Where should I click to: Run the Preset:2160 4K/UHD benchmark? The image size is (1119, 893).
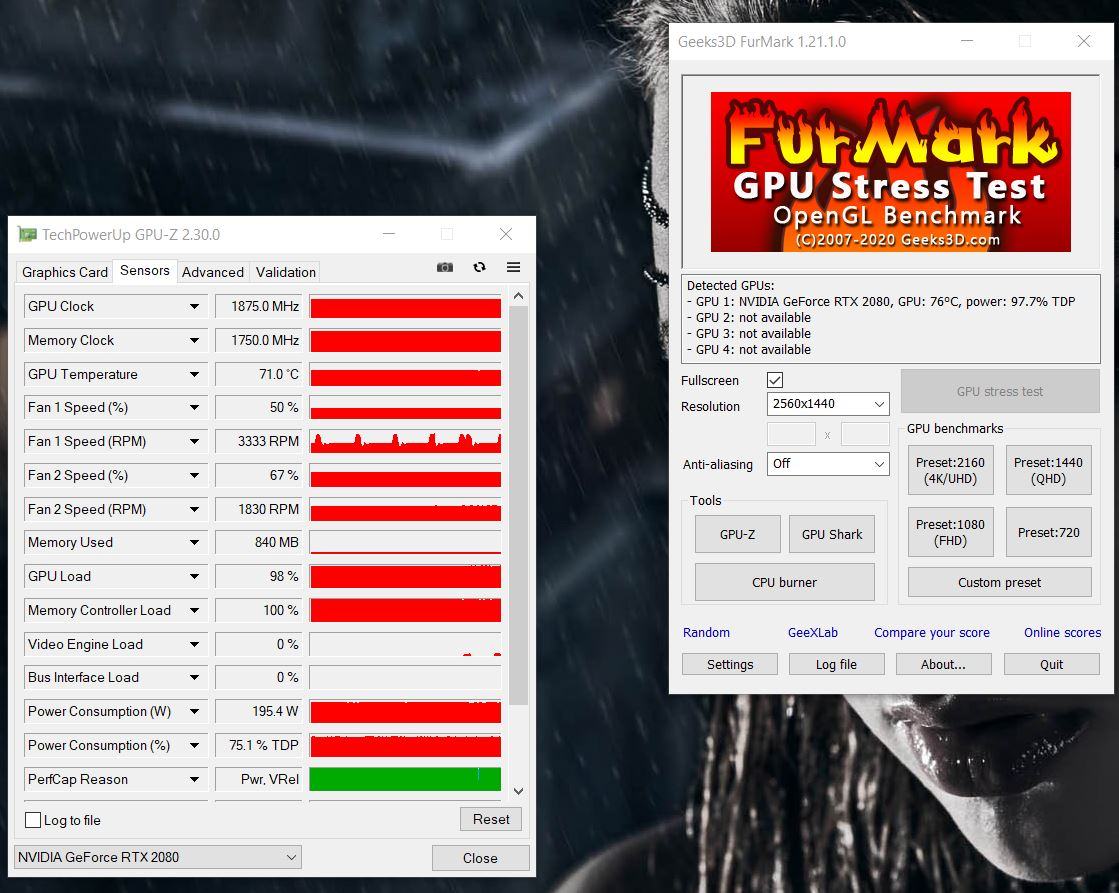tap(949, 469)
